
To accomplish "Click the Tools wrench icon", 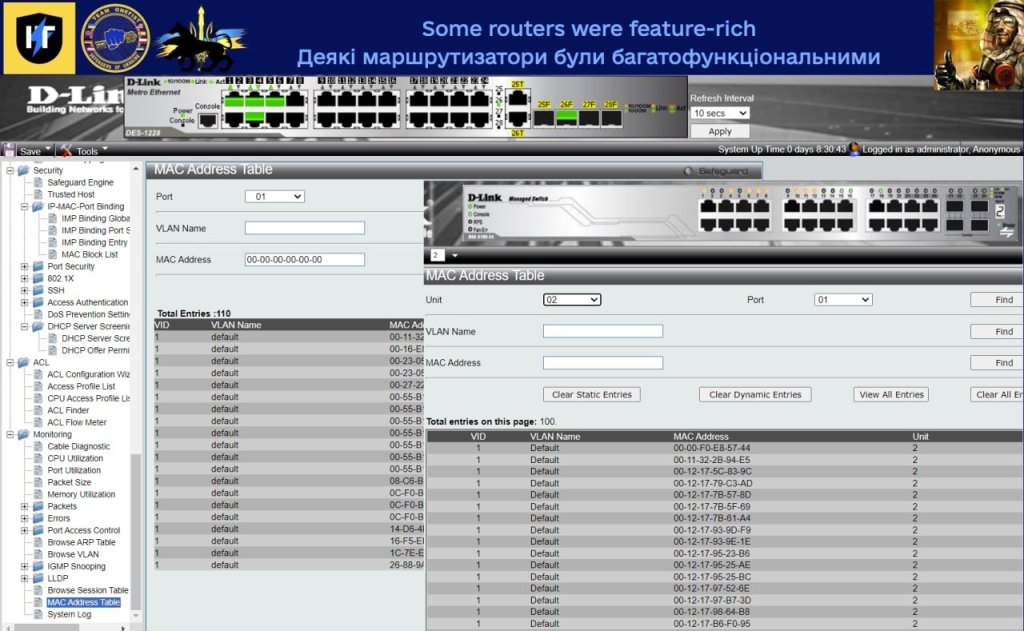I will (66, 150).
